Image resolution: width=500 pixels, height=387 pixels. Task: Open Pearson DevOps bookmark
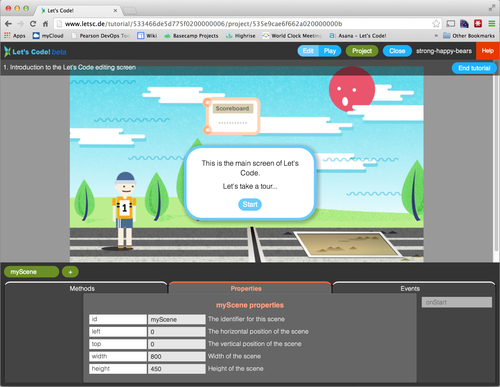(x=101, y=36)
